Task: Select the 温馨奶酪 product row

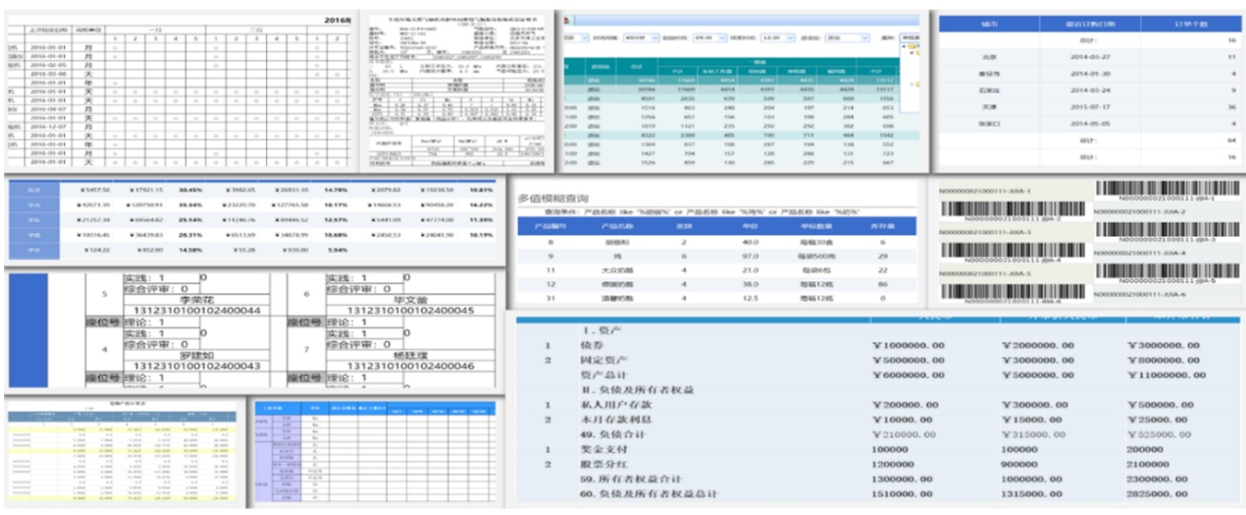Action: tap(716, 299)
